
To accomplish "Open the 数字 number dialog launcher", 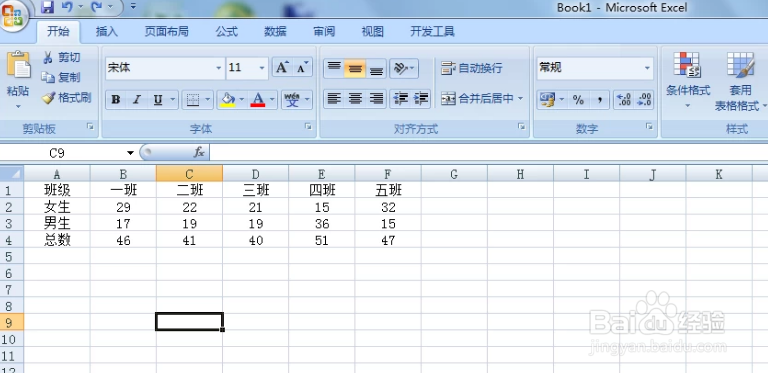I will (x=649, y=126).
